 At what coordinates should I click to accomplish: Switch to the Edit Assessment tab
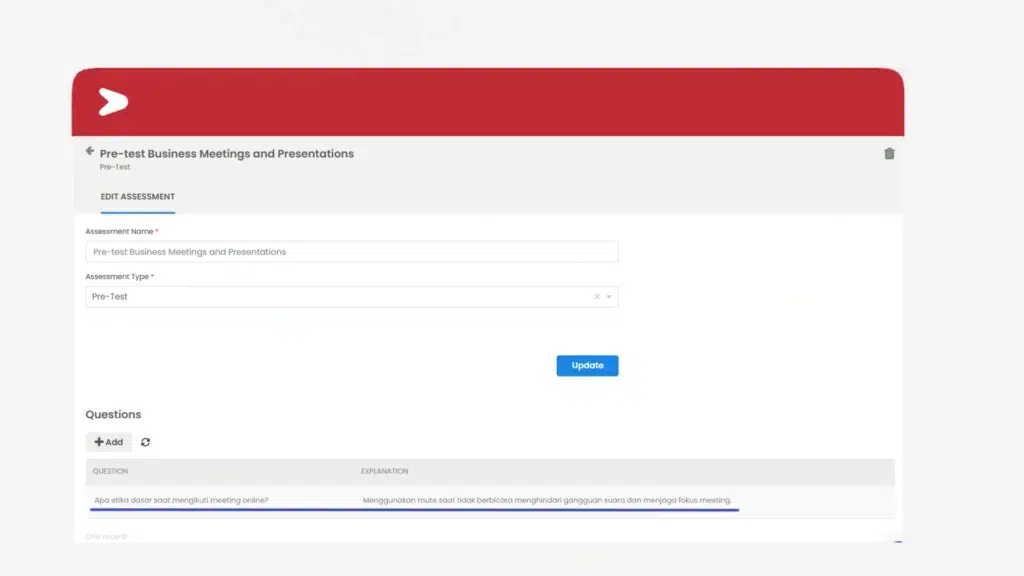pos(138,197)
